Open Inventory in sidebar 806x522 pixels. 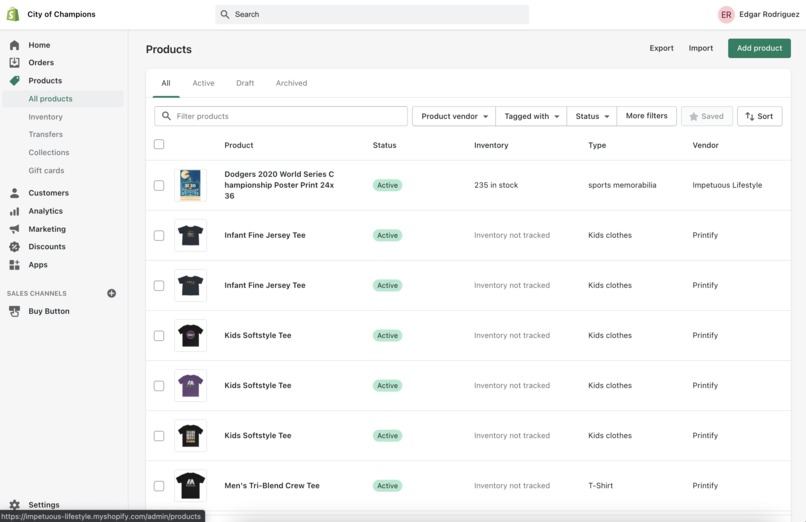(x=45, y=117)
